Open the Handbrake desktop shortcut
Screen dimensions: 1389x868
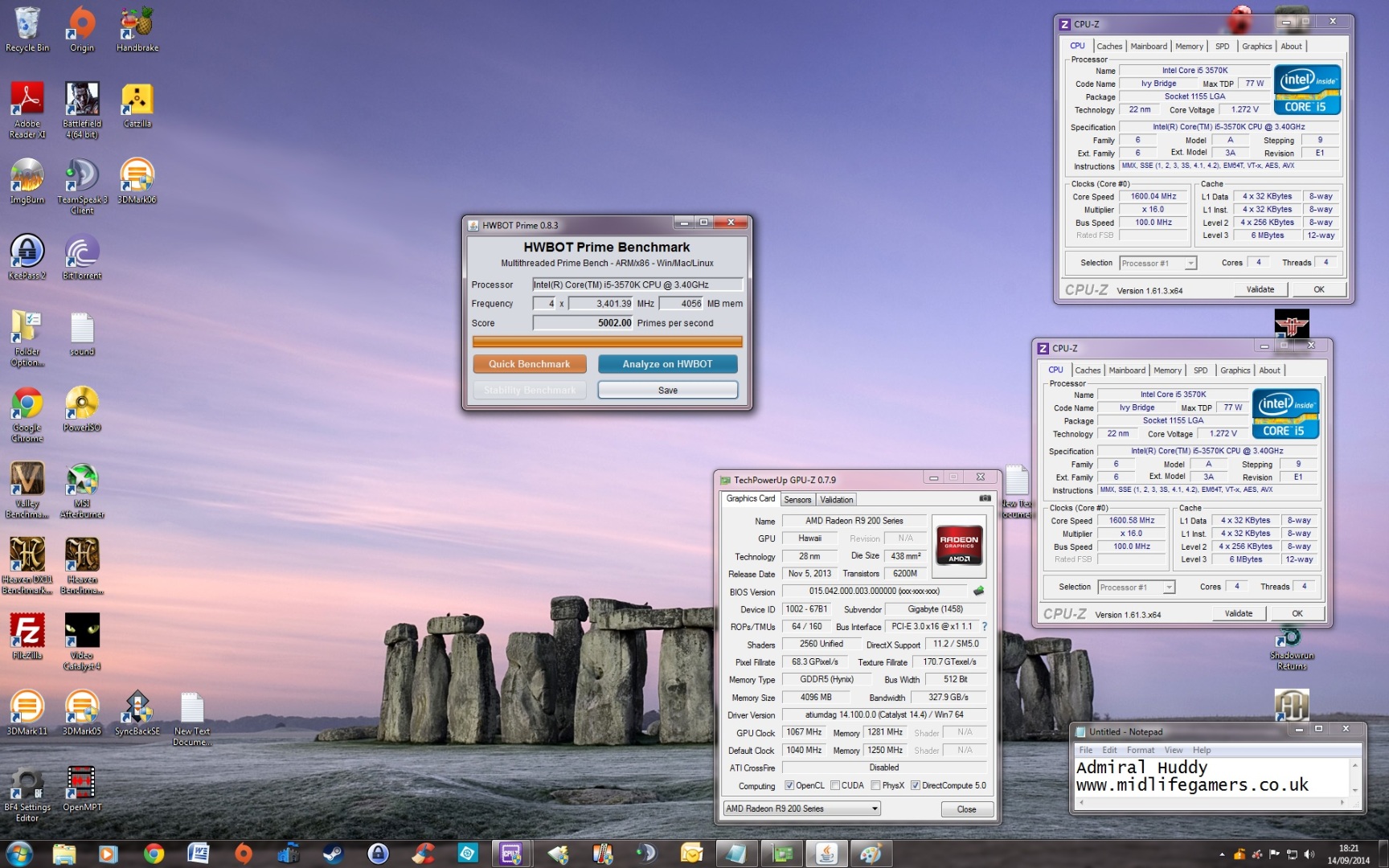(137, 30)
